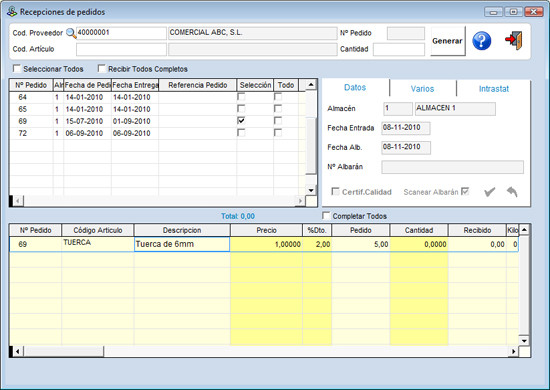Click the Fecha Alb. date field
The width and height of the screenshot is (550, 390).
tap(405, 147)
